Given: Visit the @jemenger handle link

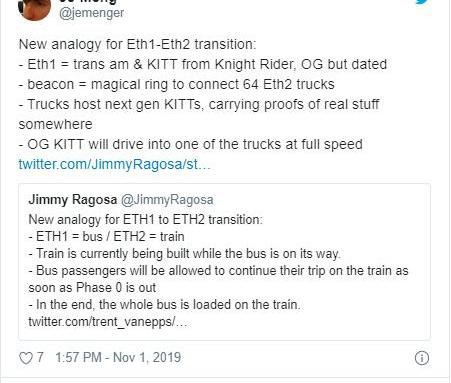Looking at the screenshot, I should pyautogui.click(x=91, y=13).
